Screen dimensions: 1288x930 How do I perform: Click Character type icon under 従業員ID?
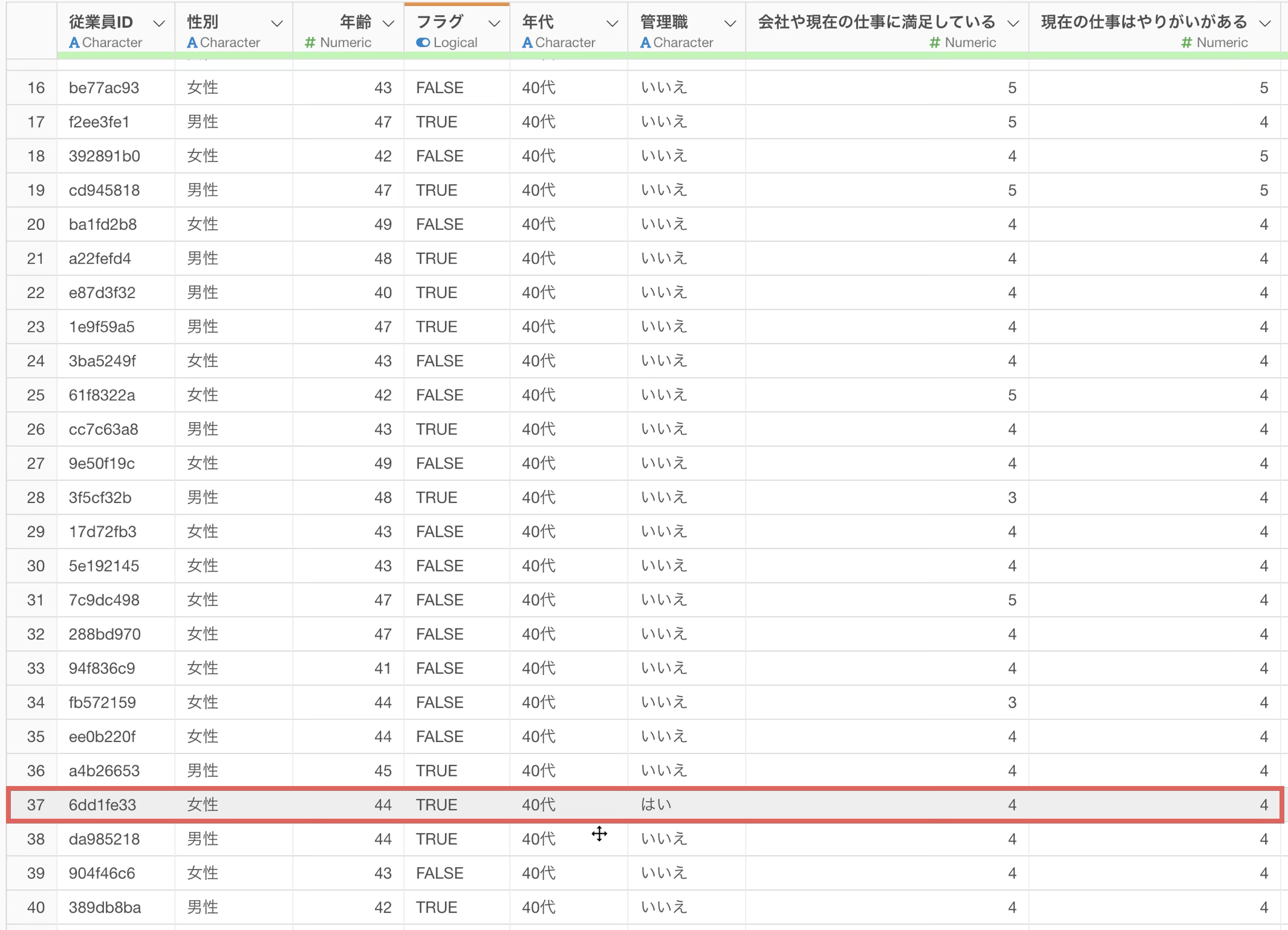[74, 43]
